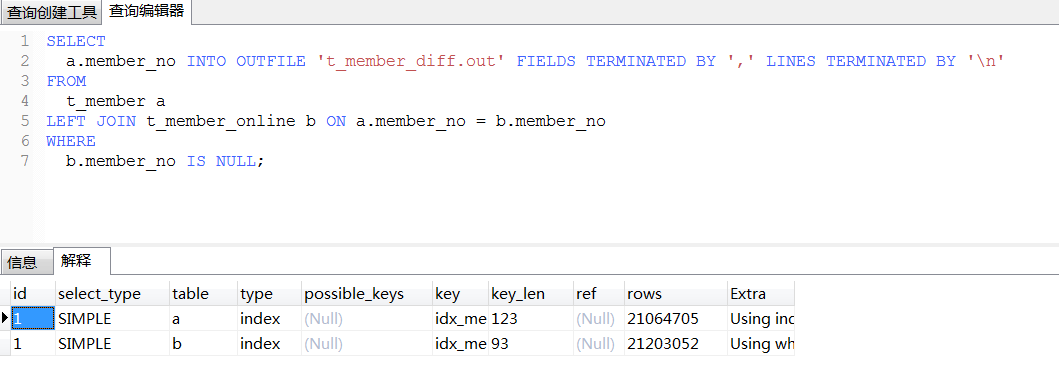Select the cell containing 21203052
This screenshot has width=1059, height=367.
click(675, 343)
